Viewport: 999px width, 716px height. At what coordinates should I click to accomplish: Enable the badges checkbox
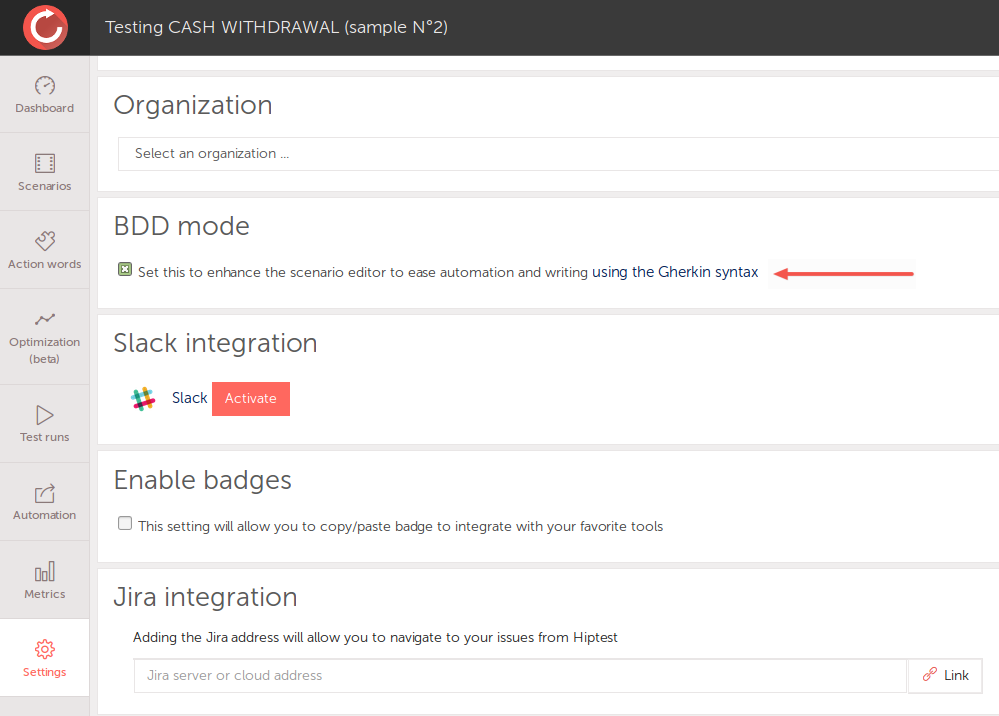pyautogui.click(x=125, y=523)
